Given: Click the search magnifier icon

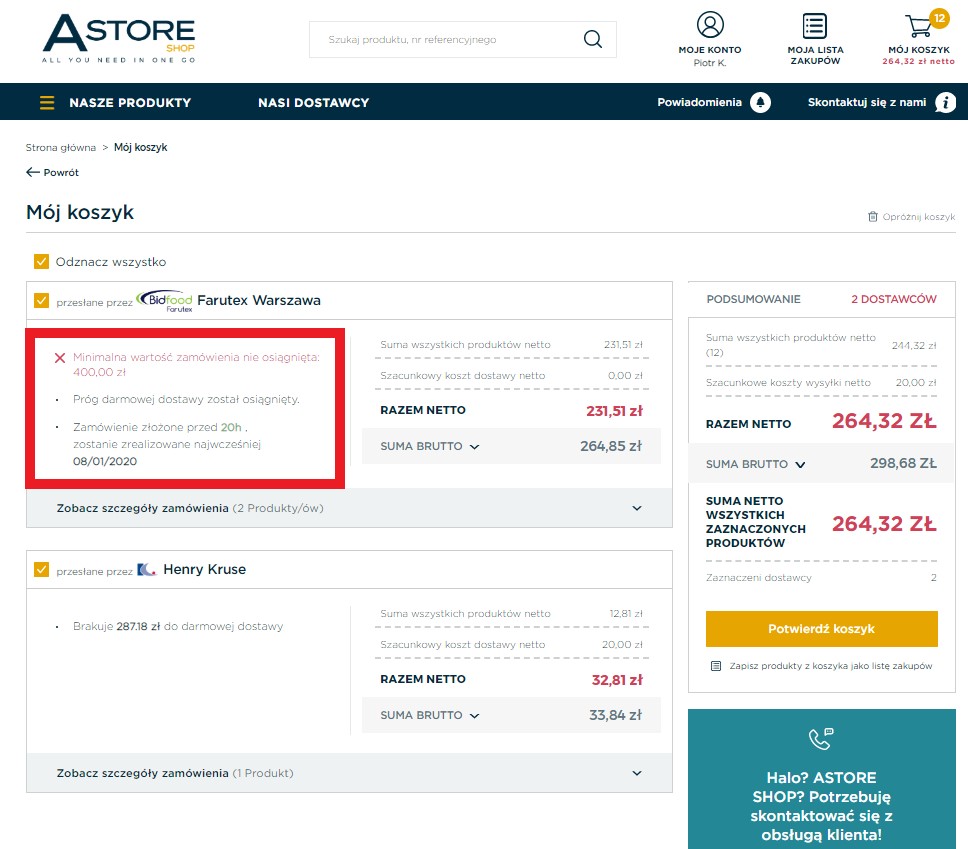Looking at the screenshot, I should pos(593,39).
